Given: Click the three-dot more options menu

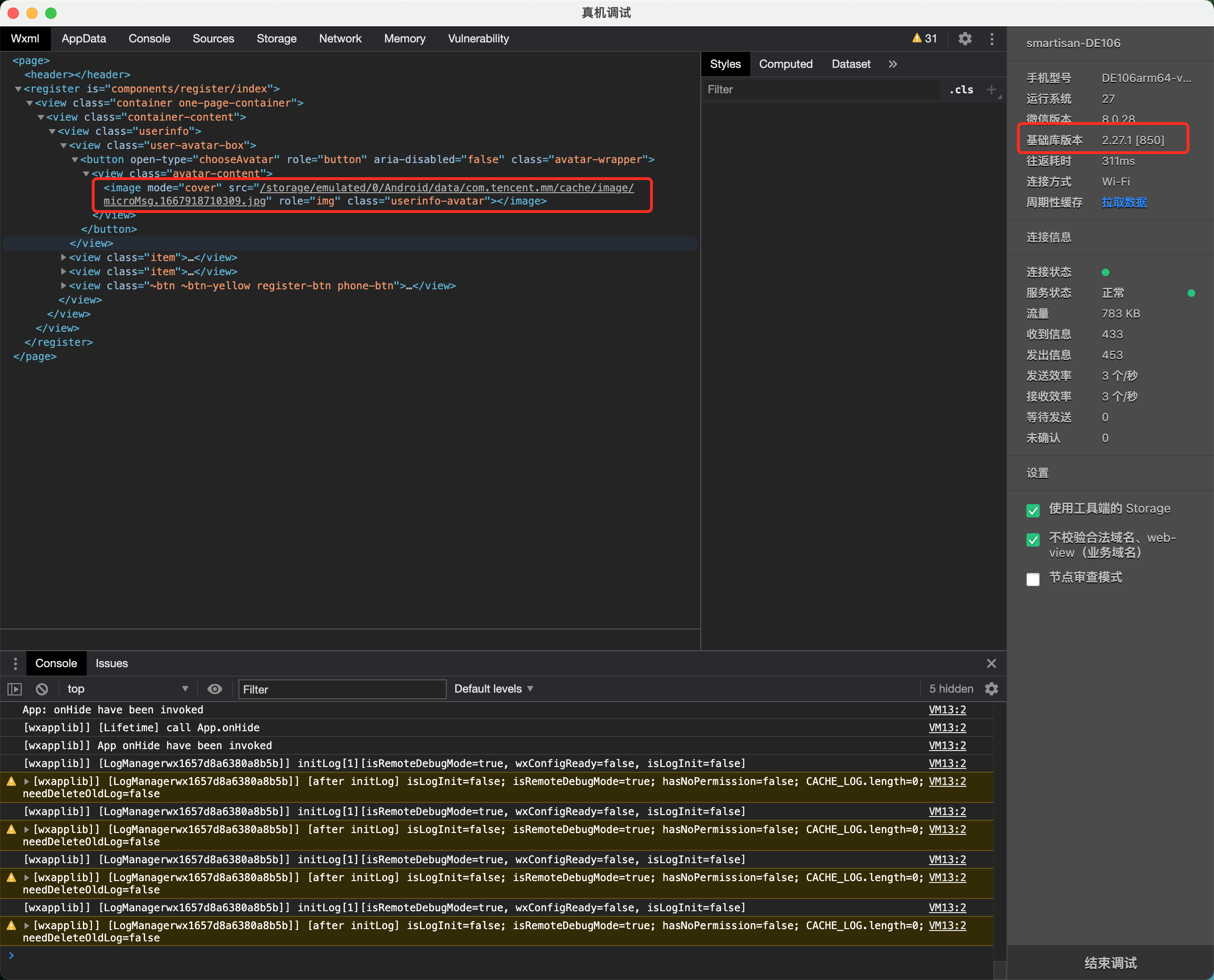Looking at the screenshot, I should tap(992, 38).
